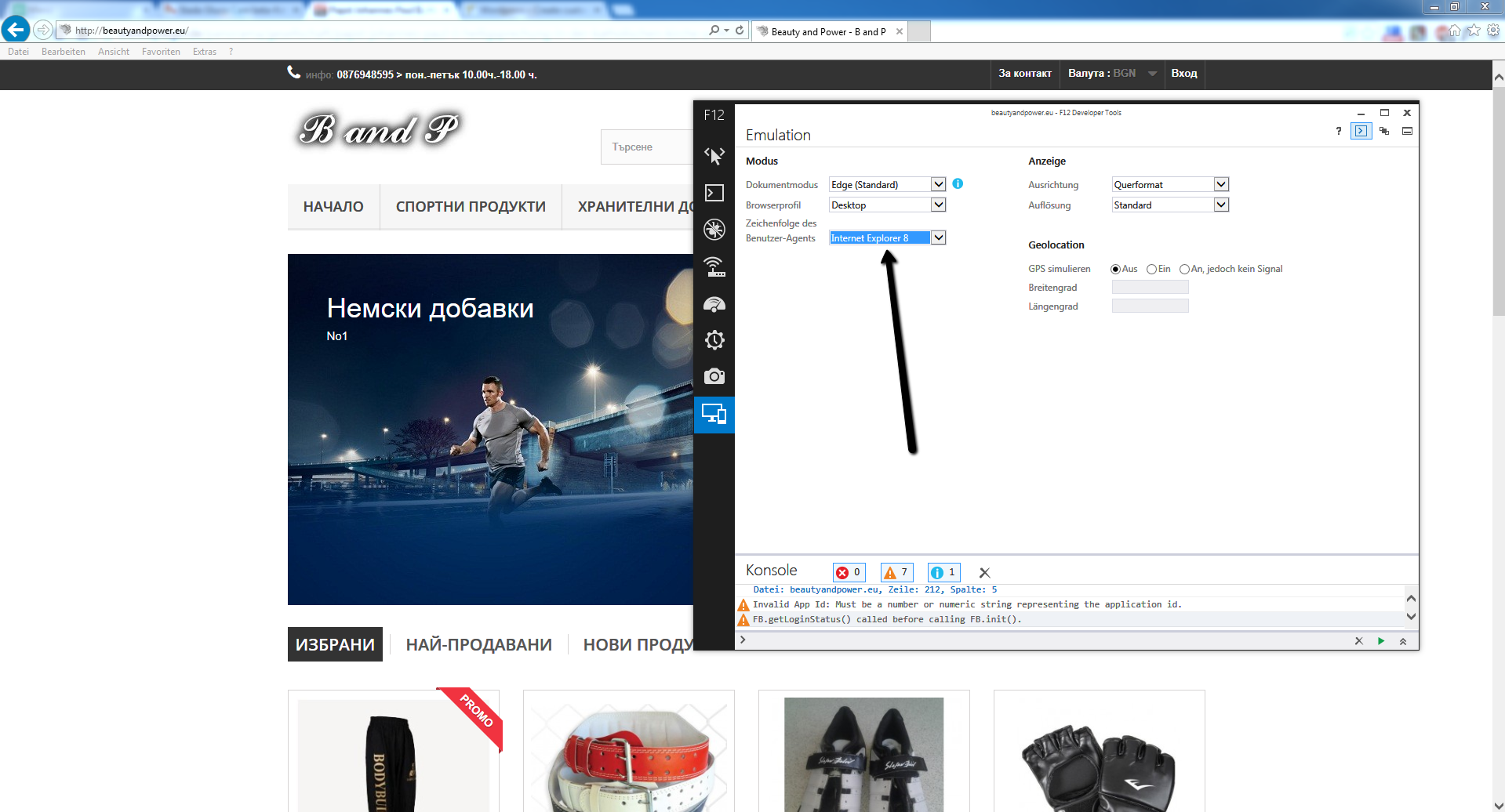Open СПОРТНИ ПРОДУКТИ navigation item

pos(471,207)
